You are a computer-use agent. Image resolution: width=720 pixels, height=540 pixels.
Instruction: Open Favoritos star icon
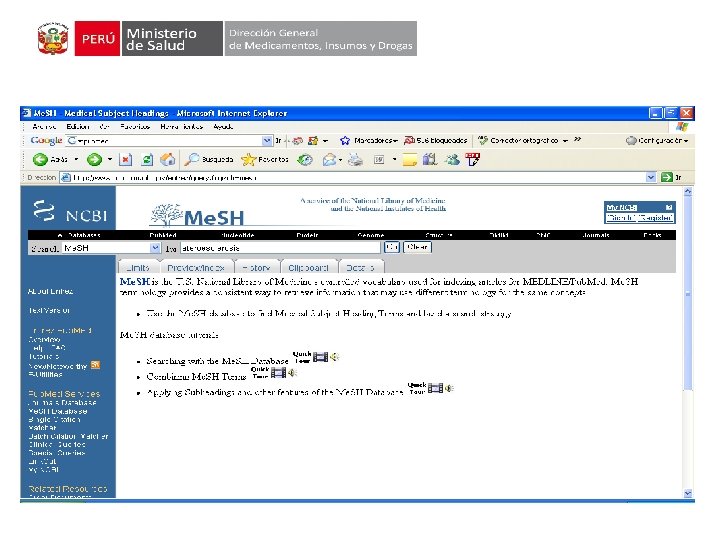pyautogui.click(x=248, y=159)
